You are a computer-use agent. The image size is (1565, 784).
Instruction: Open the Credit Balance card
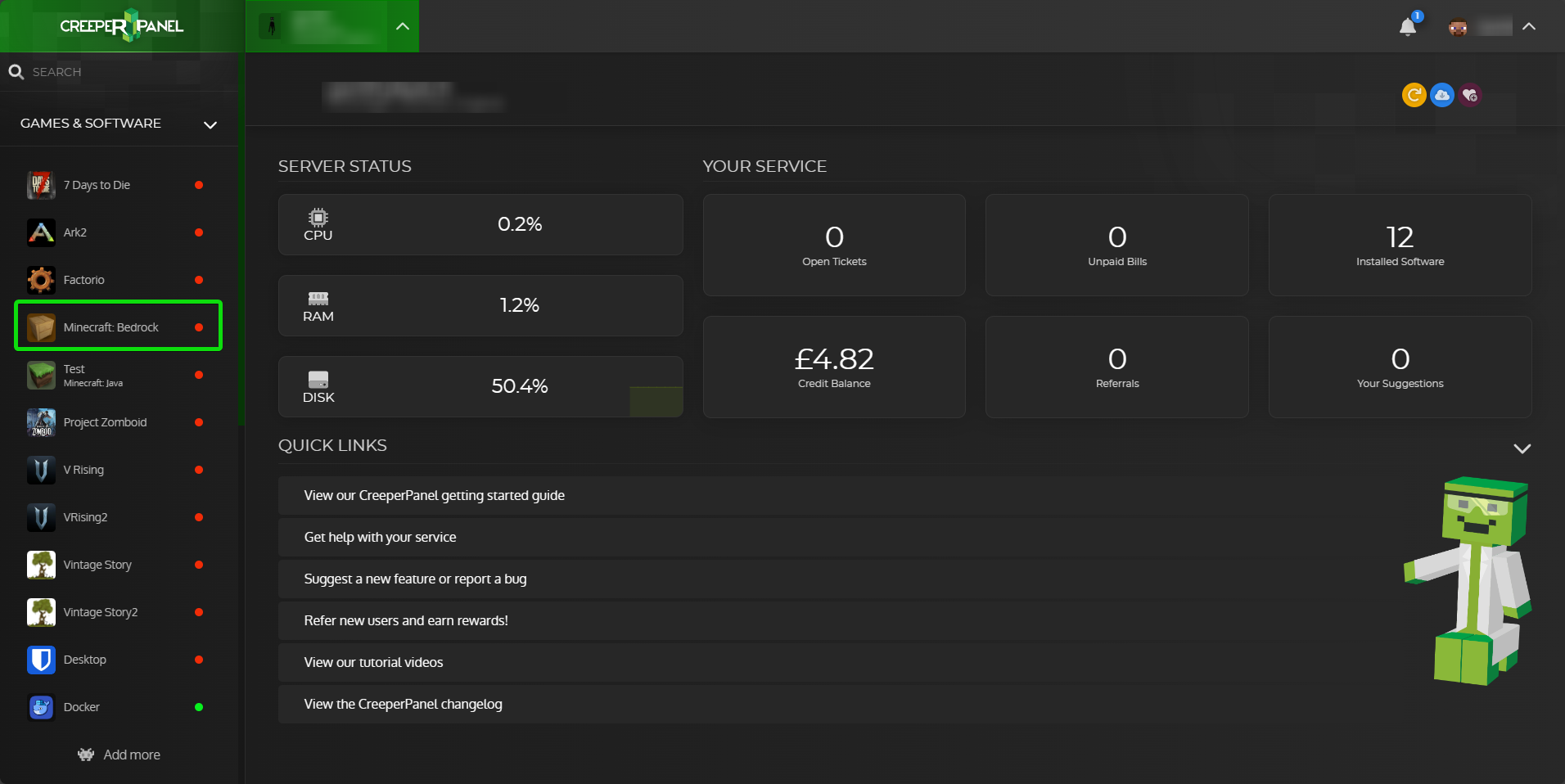[834, 367]
